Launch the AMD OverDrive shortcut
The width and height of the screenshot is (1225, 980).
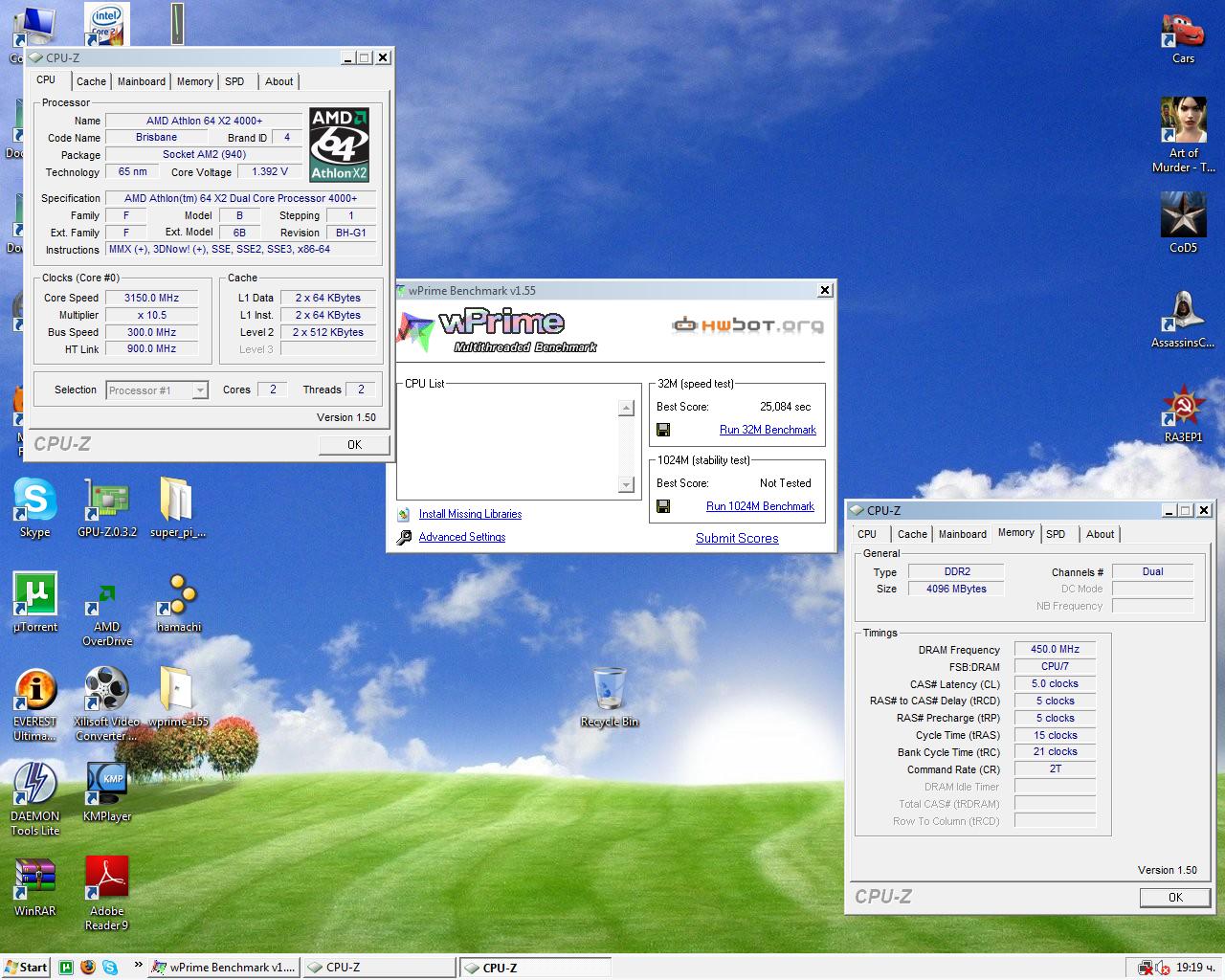[x=107, y=609]
